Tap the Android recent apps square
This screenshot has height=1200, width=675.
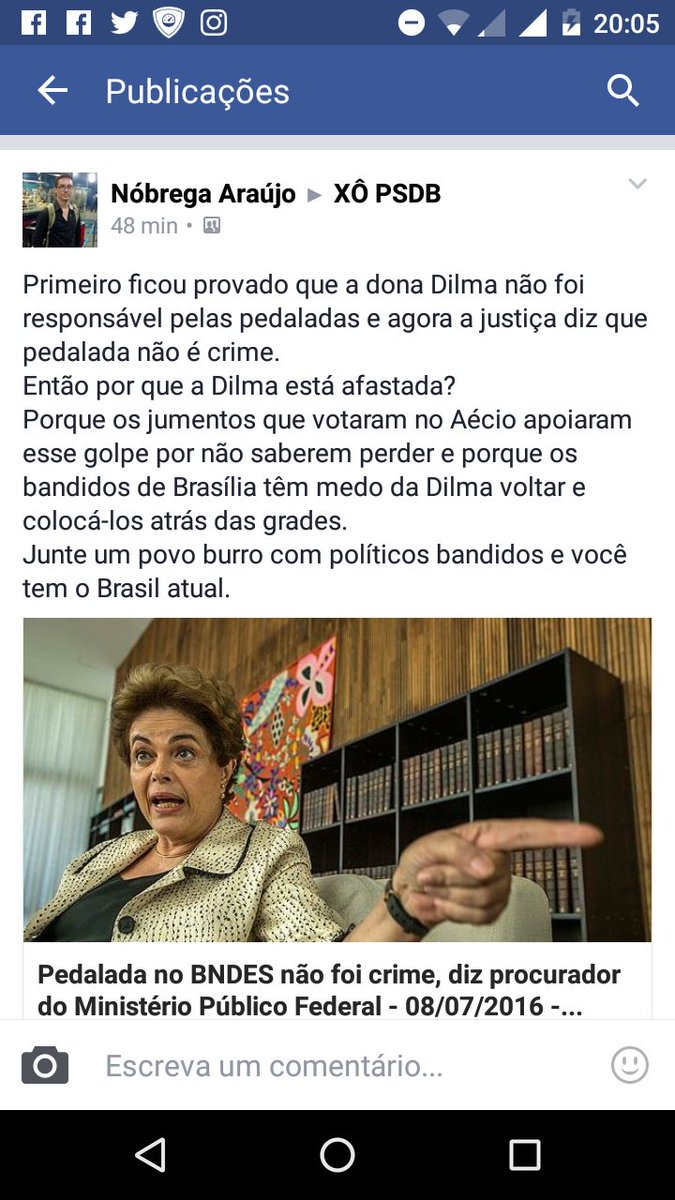point(525,1155)
